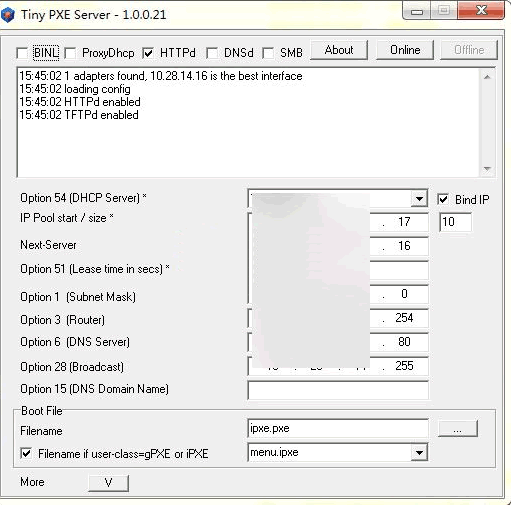Click the log scrollbar down arrow
511x522 pixels.
pos(487,169)
